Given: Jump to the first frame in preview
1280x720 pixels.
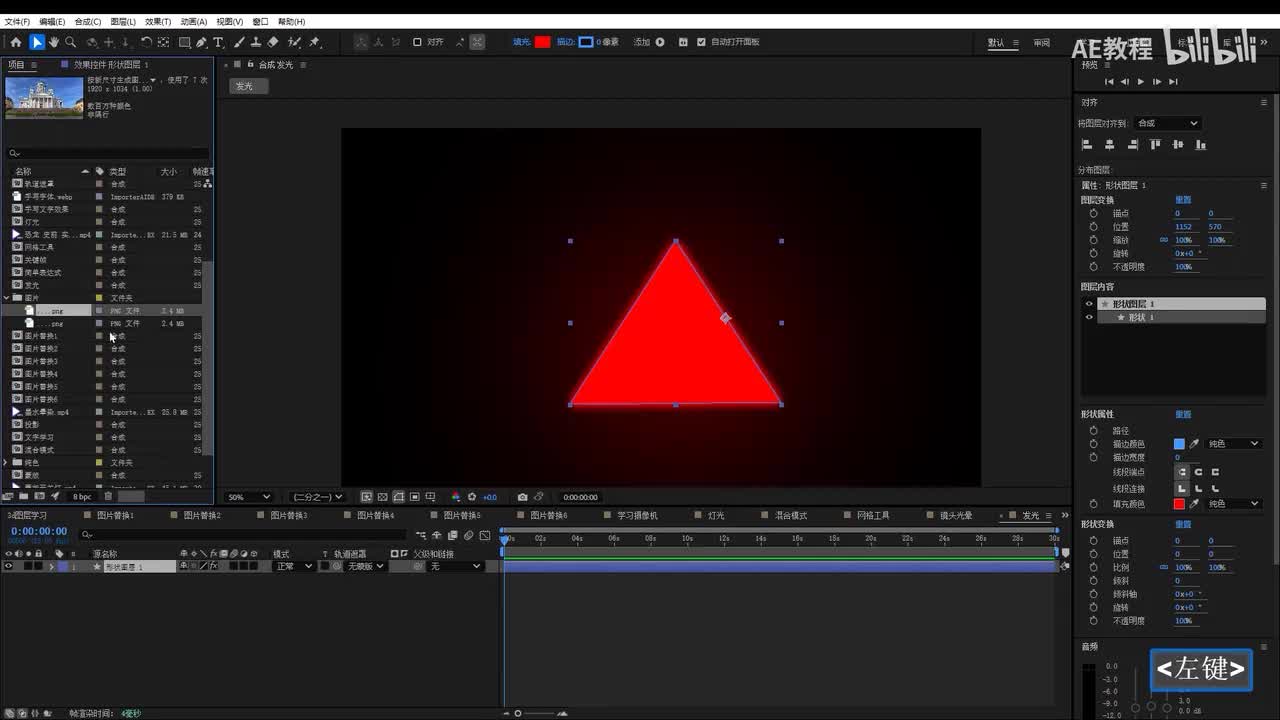Looking at the screenshot, I should click(1109, 82).
